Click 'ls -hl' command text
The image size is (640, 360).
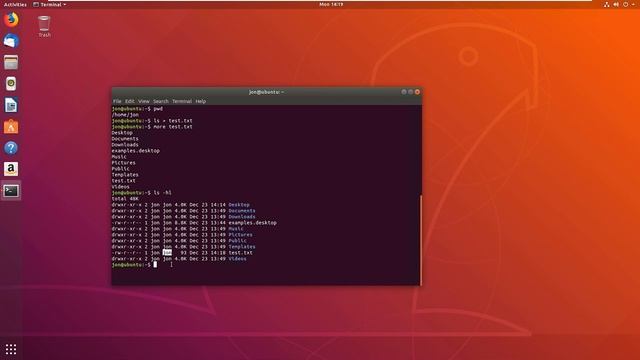pyautogui.click(x=163, y=193)
